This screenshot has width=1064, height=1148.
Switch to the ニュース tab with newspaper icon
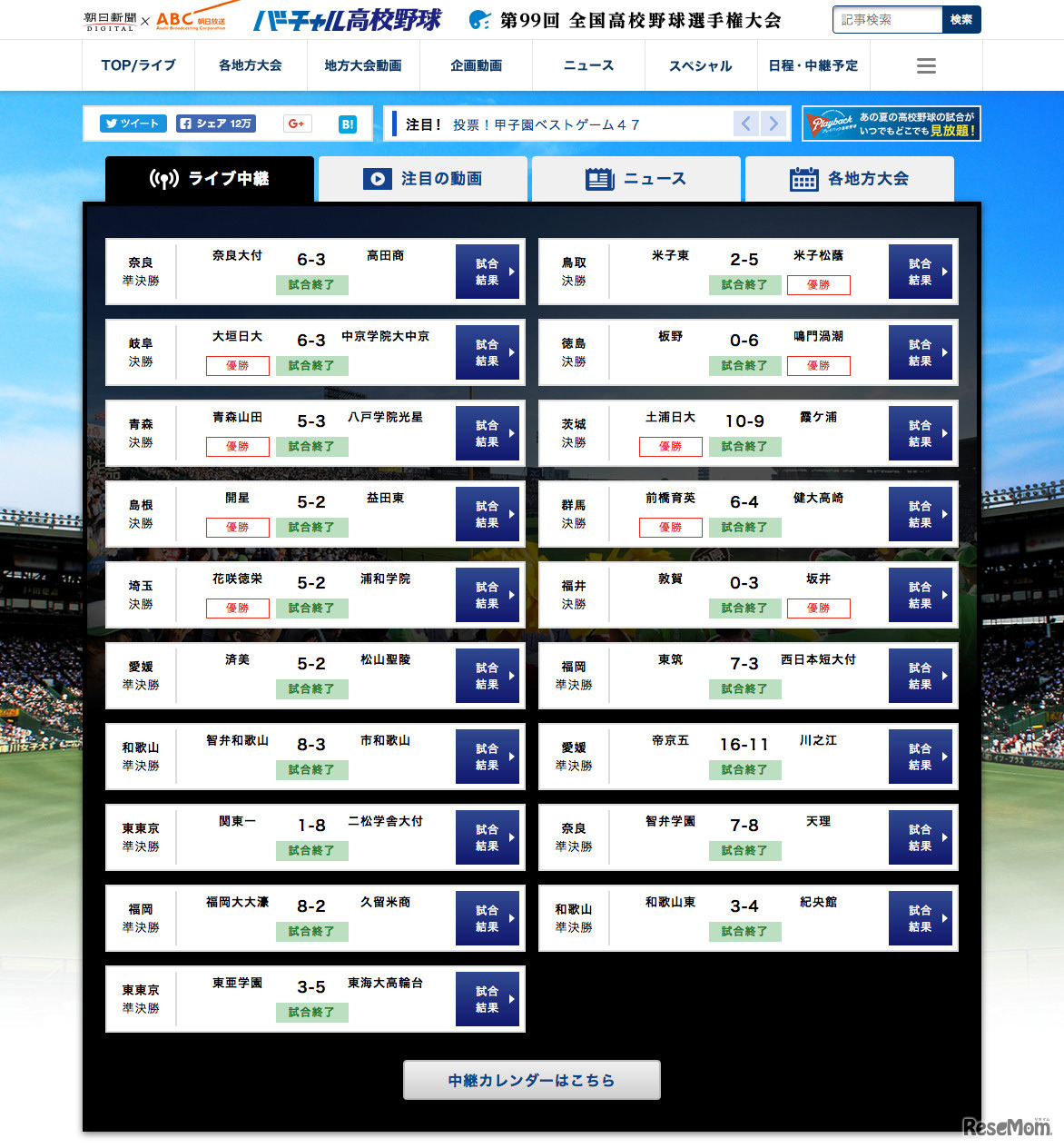click(636, 179)
